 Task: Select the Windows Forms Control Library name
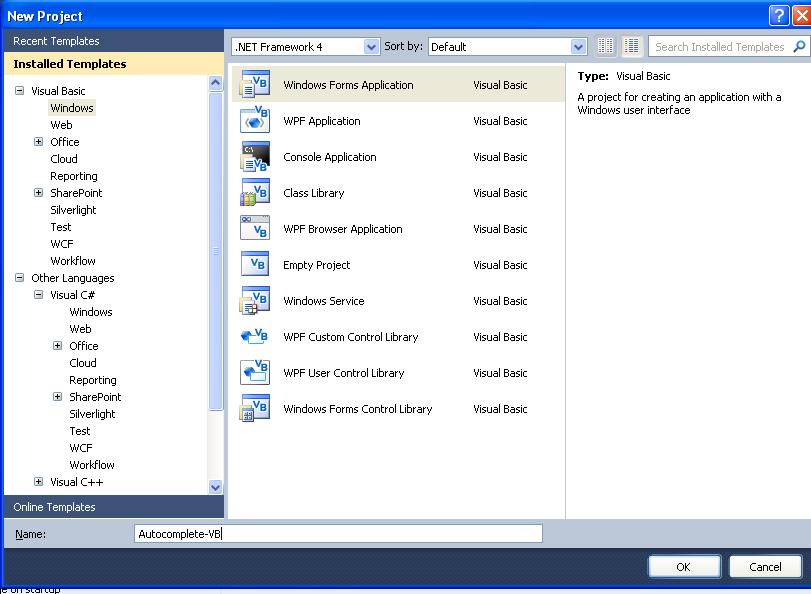[x=357, y=409]
